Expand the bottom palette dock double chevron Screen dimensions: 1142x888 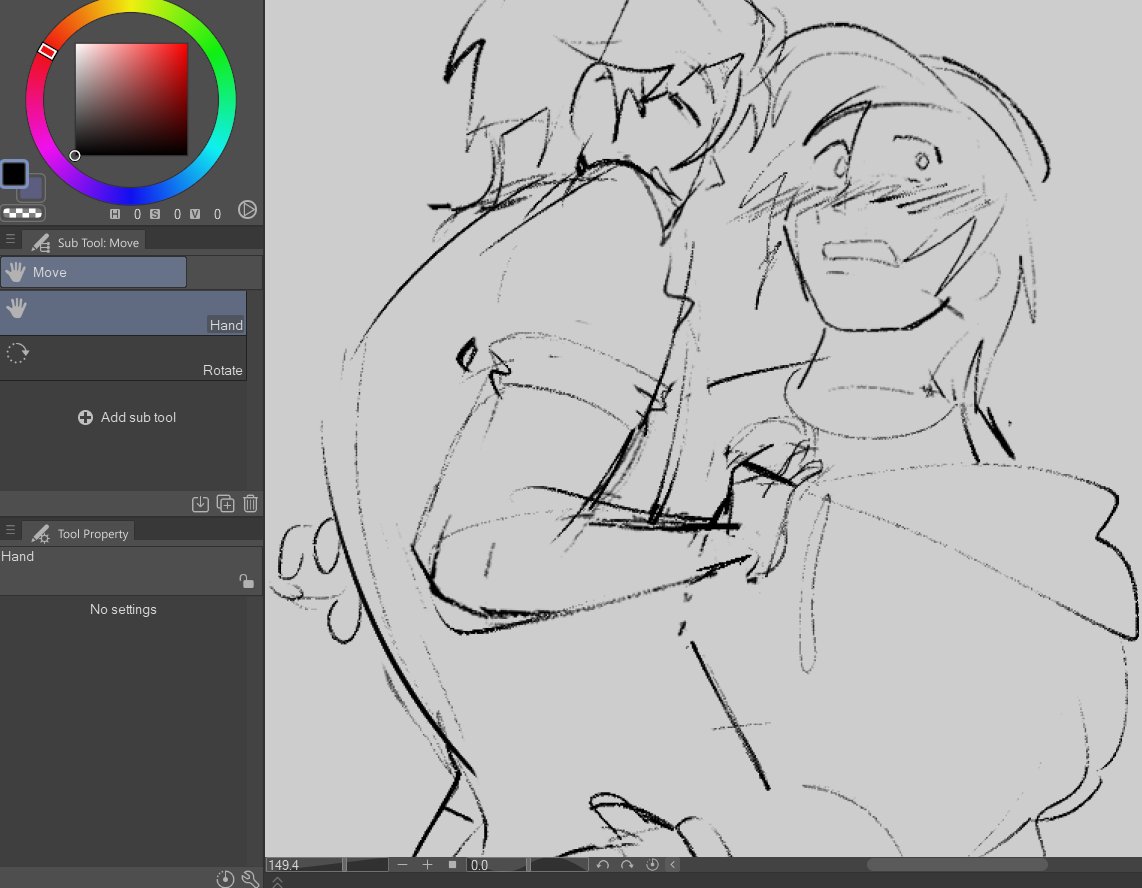[277, 882]
